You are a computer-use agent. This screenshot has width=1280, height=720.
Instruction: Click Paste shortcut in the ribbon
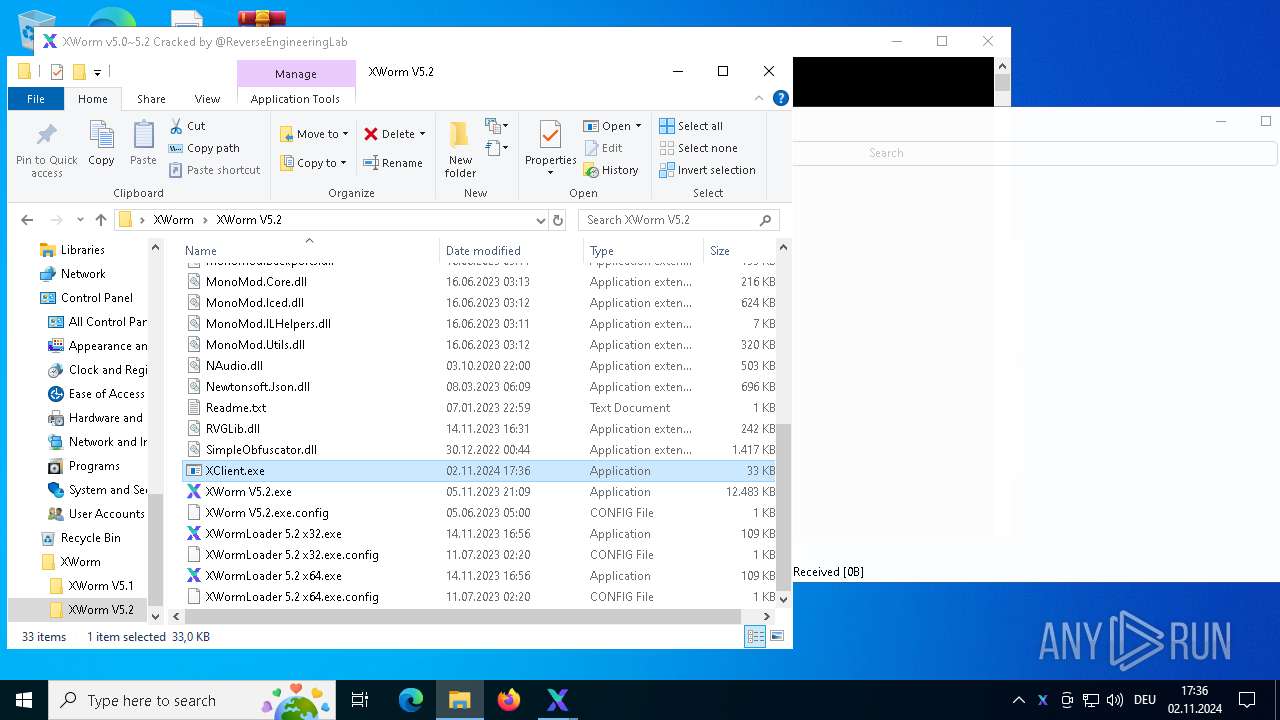pos(214,170)
